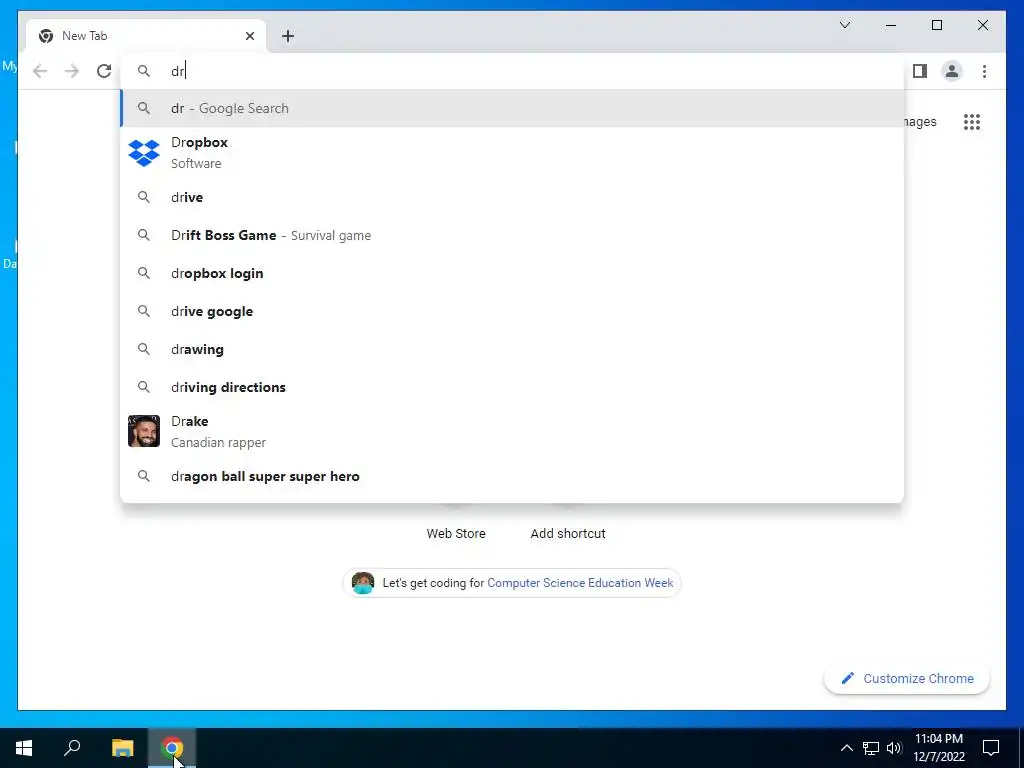Show hidden system tray icons
Screen dimensions: 1024x768
tap(846, 748)
